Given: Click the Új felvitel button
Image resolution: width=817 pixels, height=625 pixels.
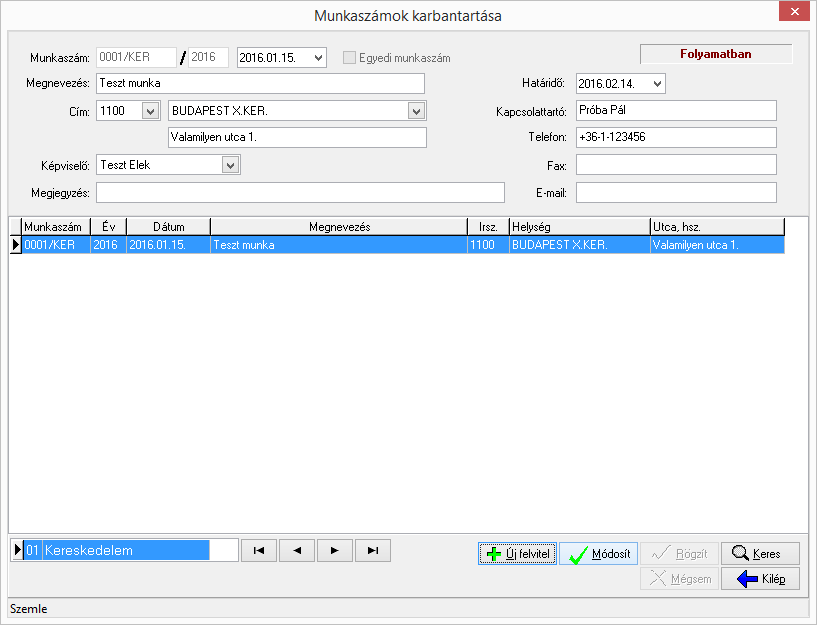Looking at the screenshot, I should coord(517,554).
